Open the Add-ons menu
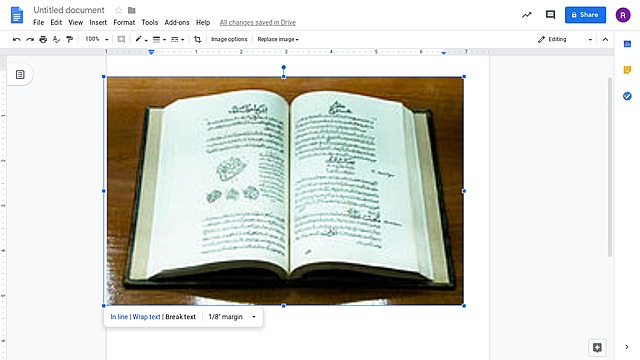640x360 pixels. pos(177,22)
